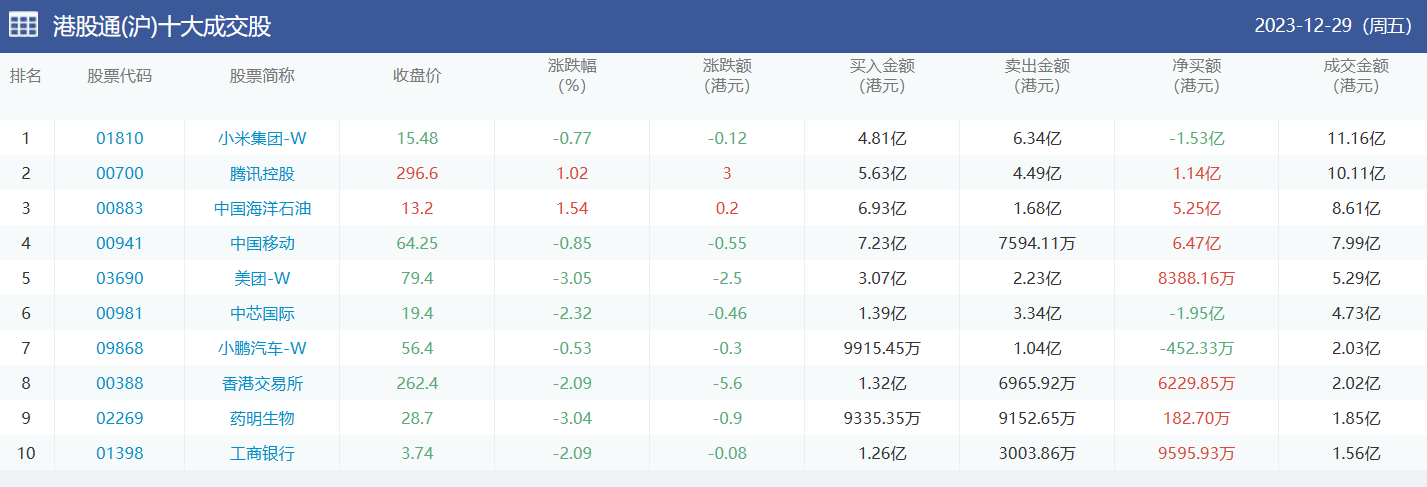Click stock code 00700
This screenshot has width=1427, height=487.
(x=120, y=173)
